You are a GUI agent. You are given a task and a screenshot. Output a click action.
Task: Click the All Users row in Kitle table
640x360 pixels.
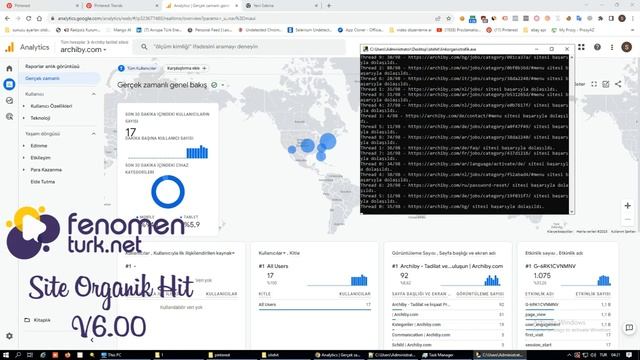(x=314, y=305)
